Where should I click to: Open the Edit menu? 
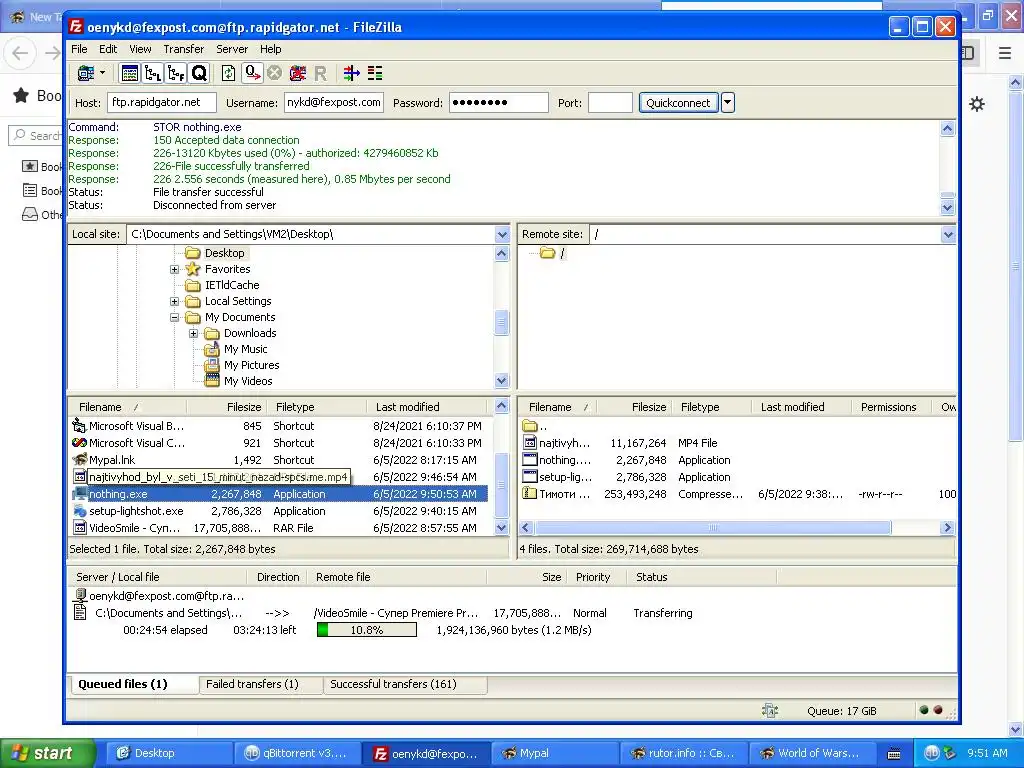108,49
